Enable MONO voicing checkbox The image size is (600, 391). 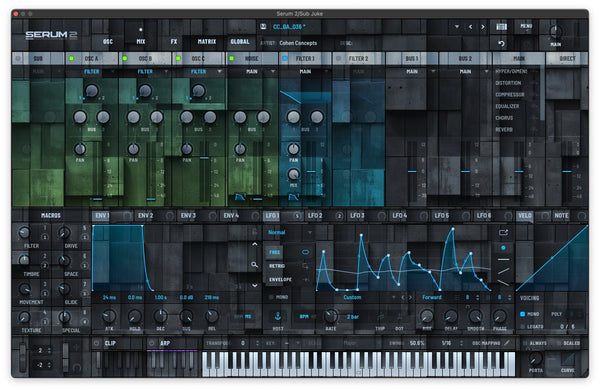522,314
